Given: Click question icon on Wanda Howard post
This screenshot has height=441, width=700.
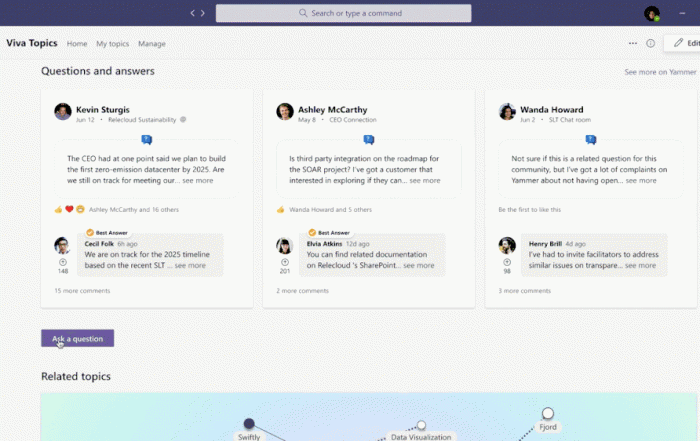Looking at the screenshot, I should click(591, 140).
